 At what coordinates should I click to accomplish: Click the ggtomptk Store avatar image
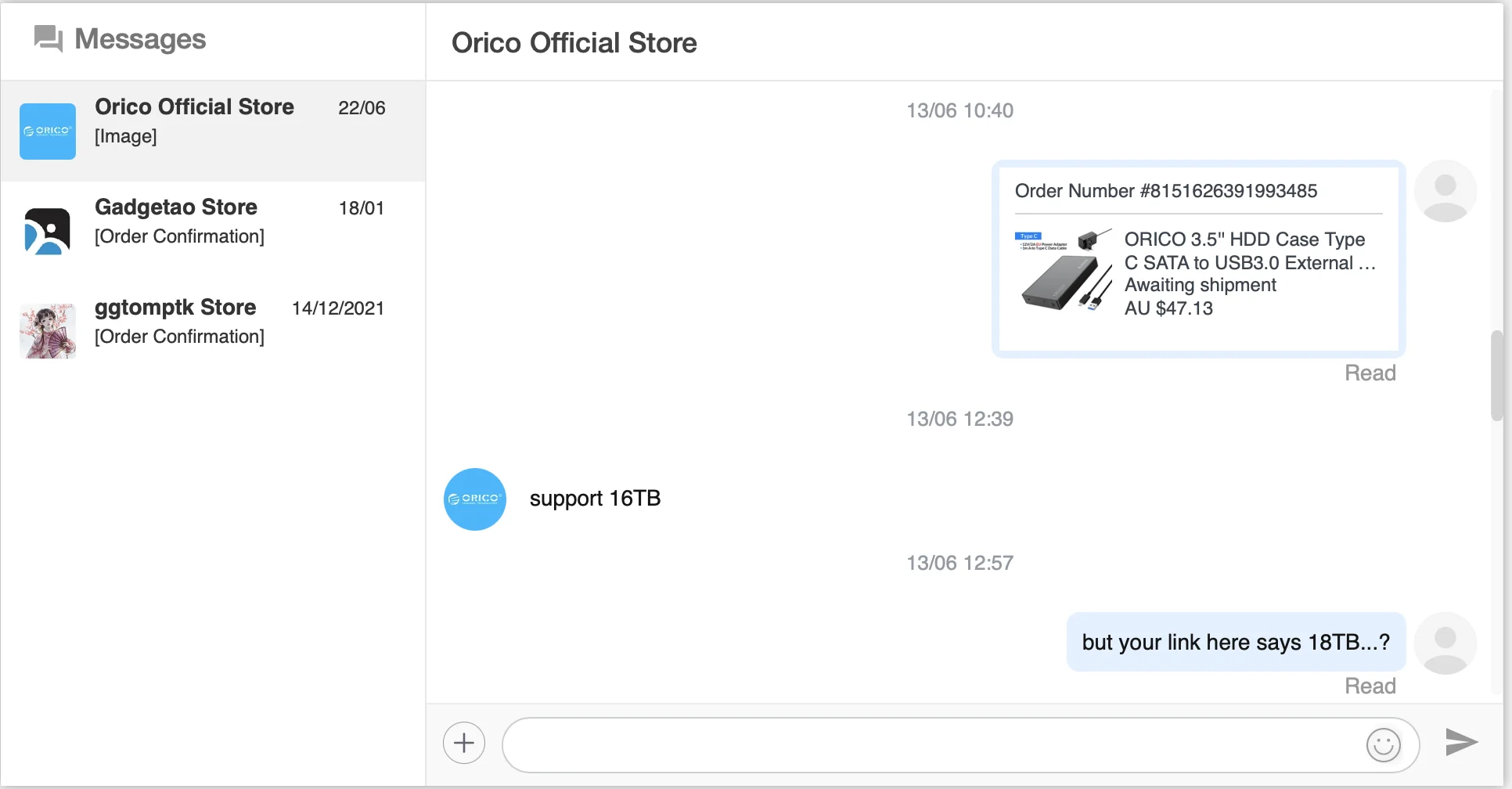click(x=48, y=331)
